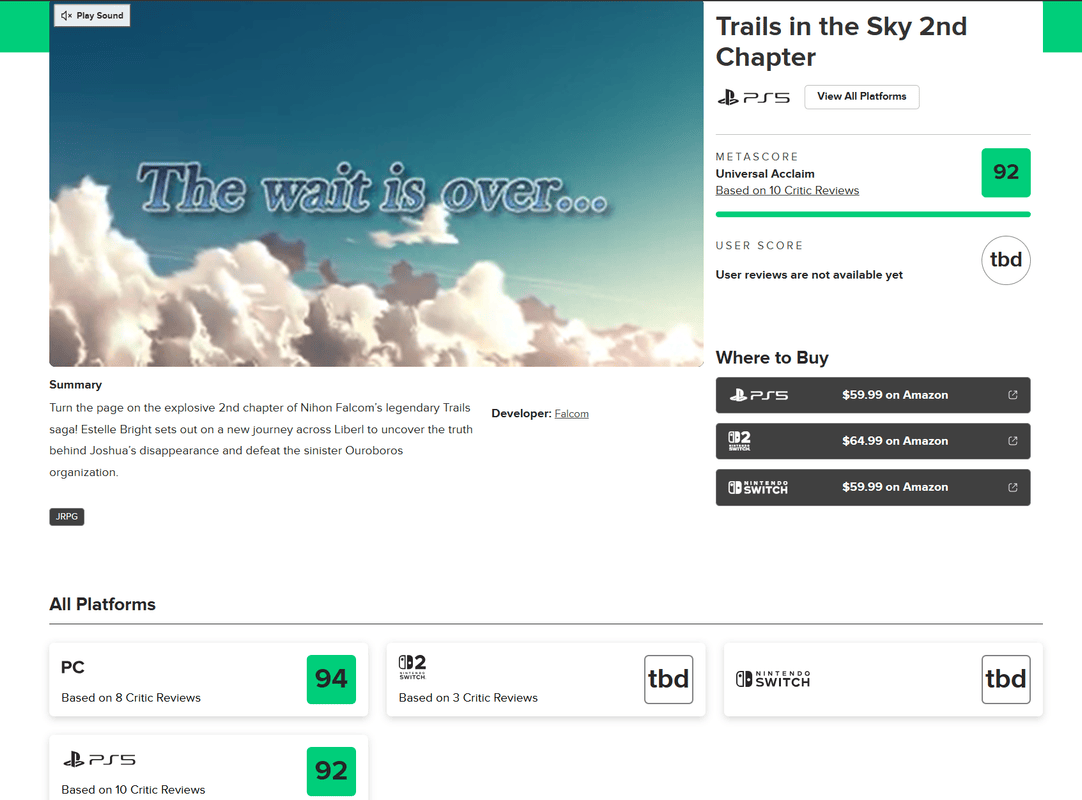Click the game title heading
This screenshot has width=1082, height=800.
tap(841, 41)
